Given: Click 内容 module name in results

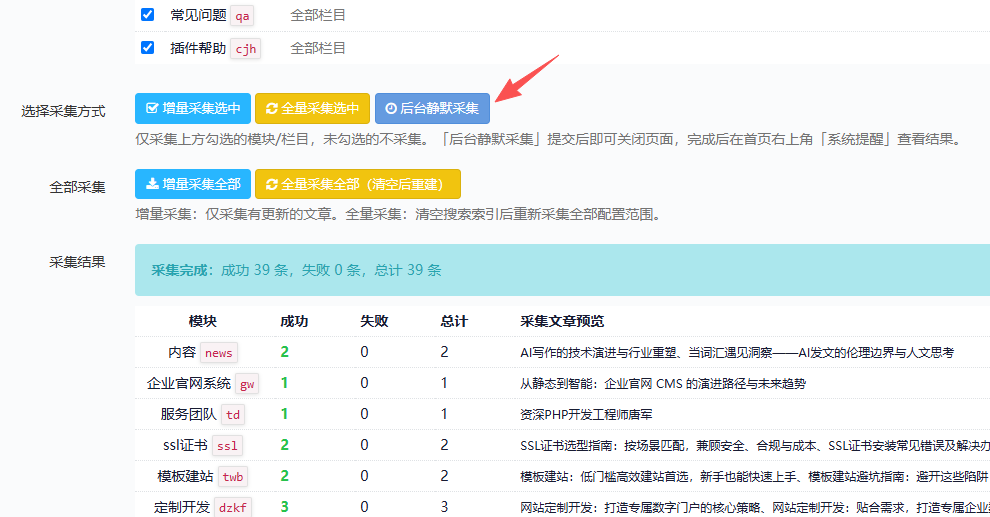Looking at the screenshot, I should tap(182, 352).
